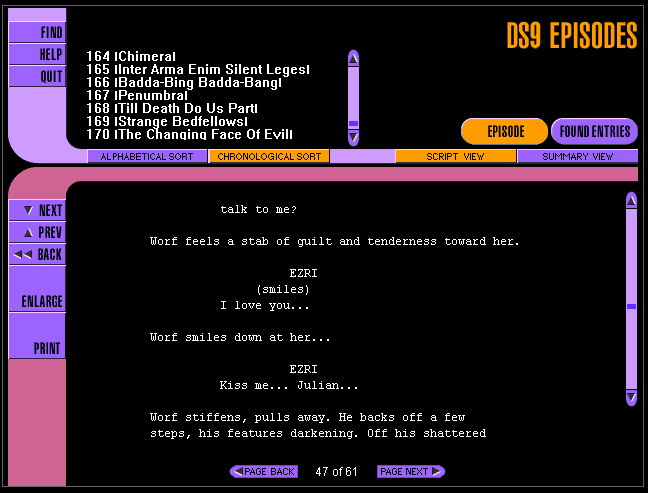Screen dimensions: 648x493
Task: Click the DS9 EPISODES title
Action: click(x=572, y=36)
